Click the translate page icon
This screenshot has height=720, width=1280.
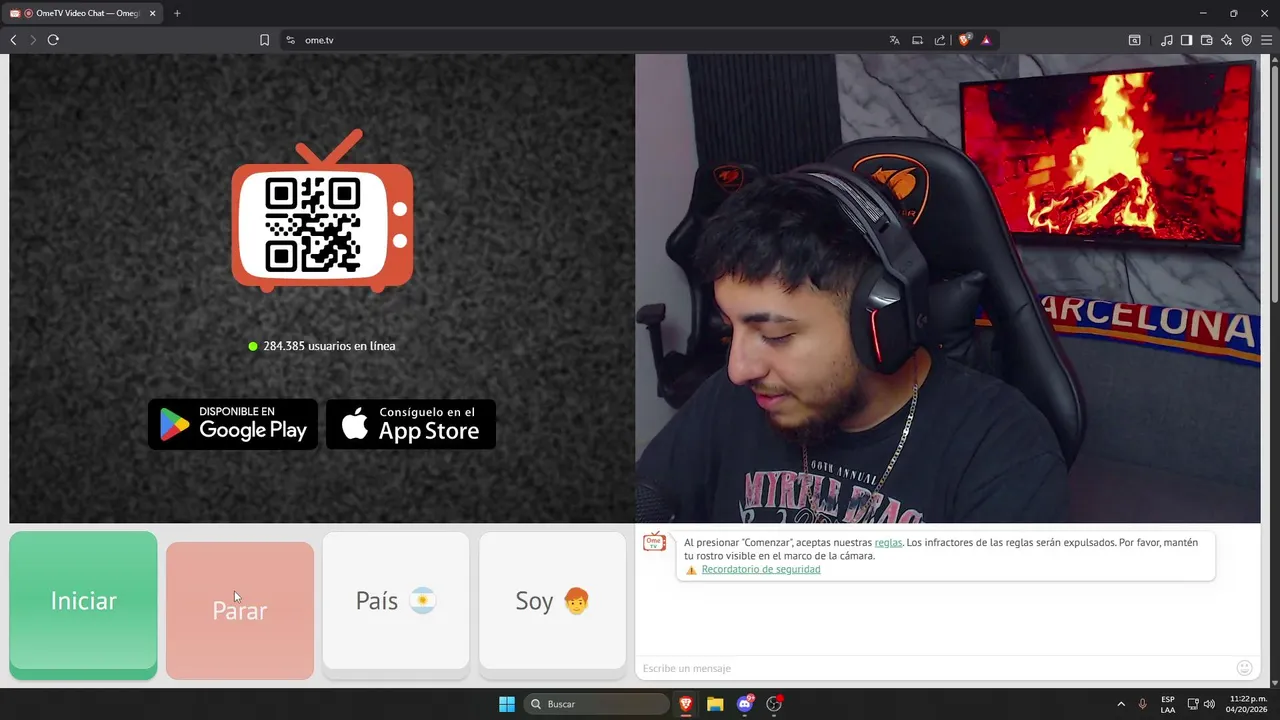[x=894, y=40]
